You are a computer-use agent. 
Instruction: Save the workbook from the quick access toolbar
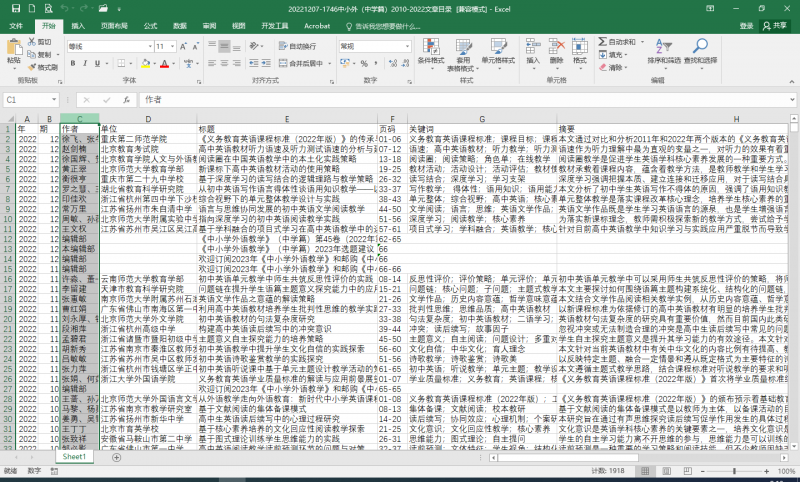coord(16,9)
